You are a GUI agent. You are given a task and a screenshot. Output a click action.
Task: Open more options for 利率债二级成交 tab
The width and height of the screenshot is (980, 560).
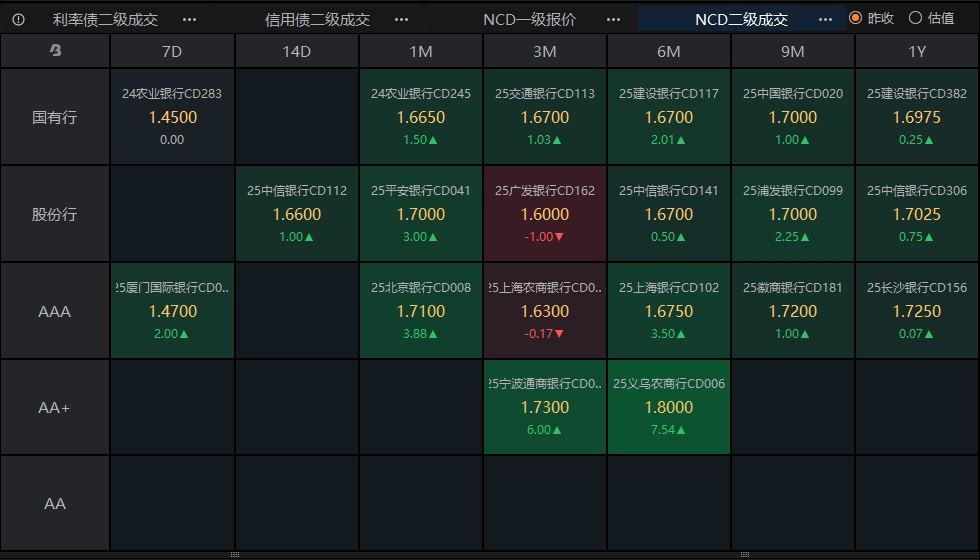(x=189, y=19)
